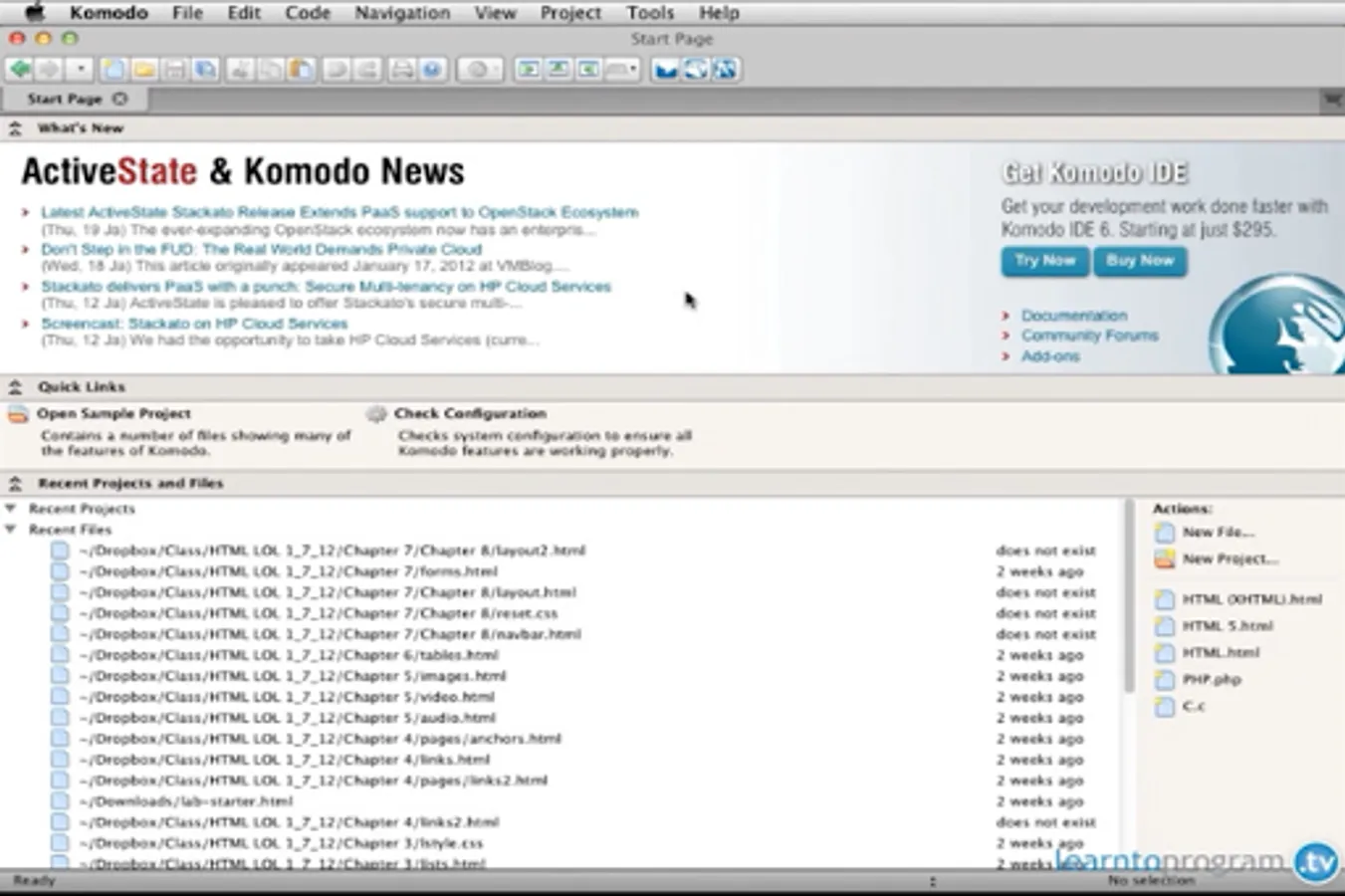Image resolution: width=1345 pixels, height=896 pixels.
Task: Click Open Sample Project quick link
Action: (x=113, y=413)
